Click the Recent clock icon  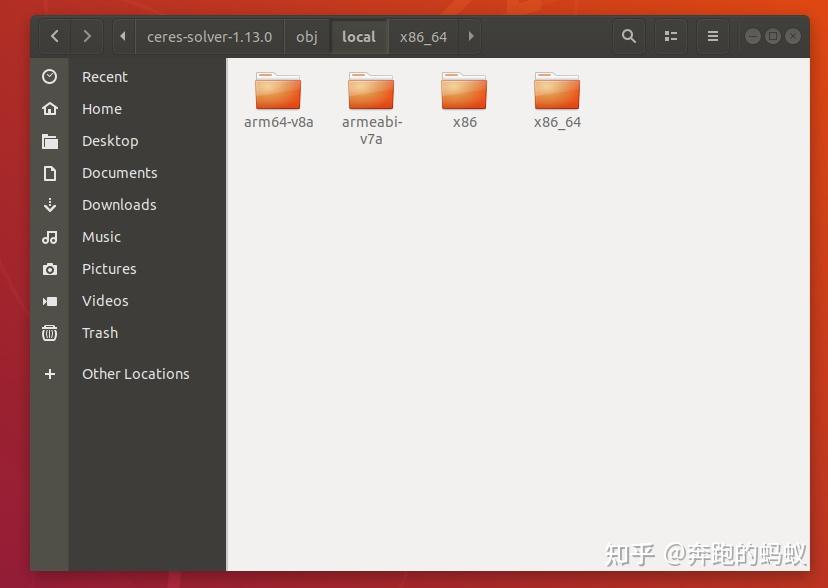click(x=50, y=77)
